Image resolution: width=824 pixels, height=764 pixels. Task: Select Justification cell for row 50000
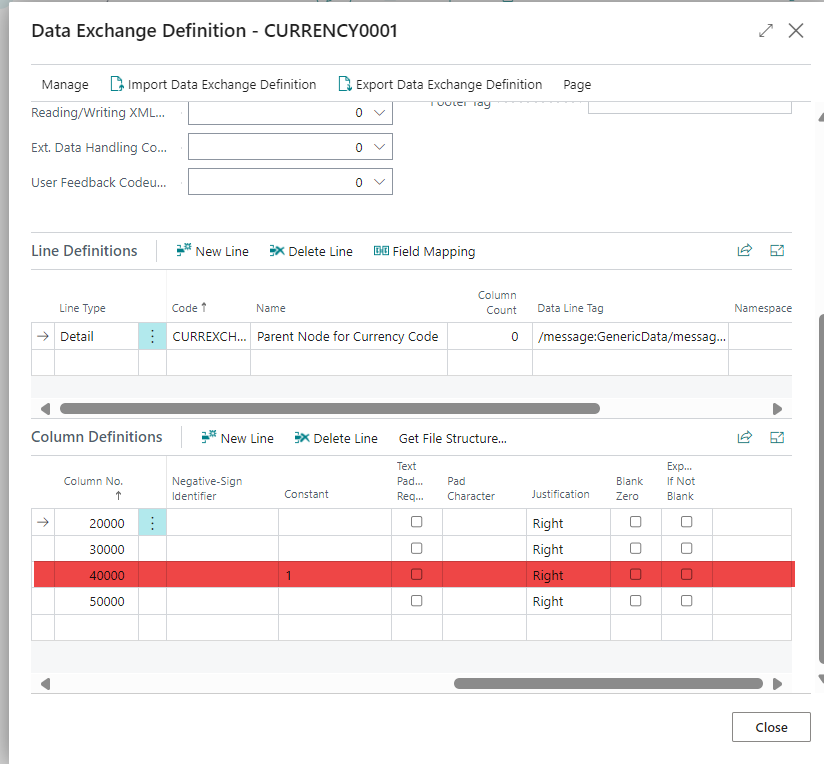coord(568,601)
